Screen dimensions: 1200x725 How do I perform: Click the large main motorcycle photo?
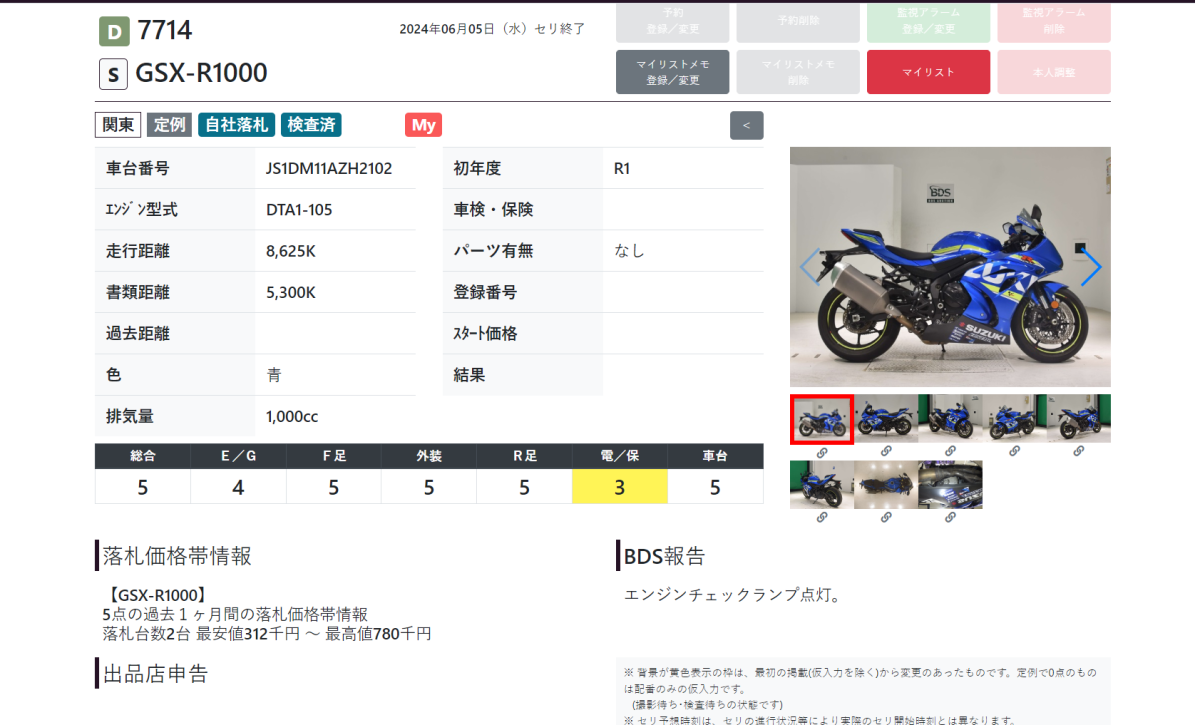point(950,267)
